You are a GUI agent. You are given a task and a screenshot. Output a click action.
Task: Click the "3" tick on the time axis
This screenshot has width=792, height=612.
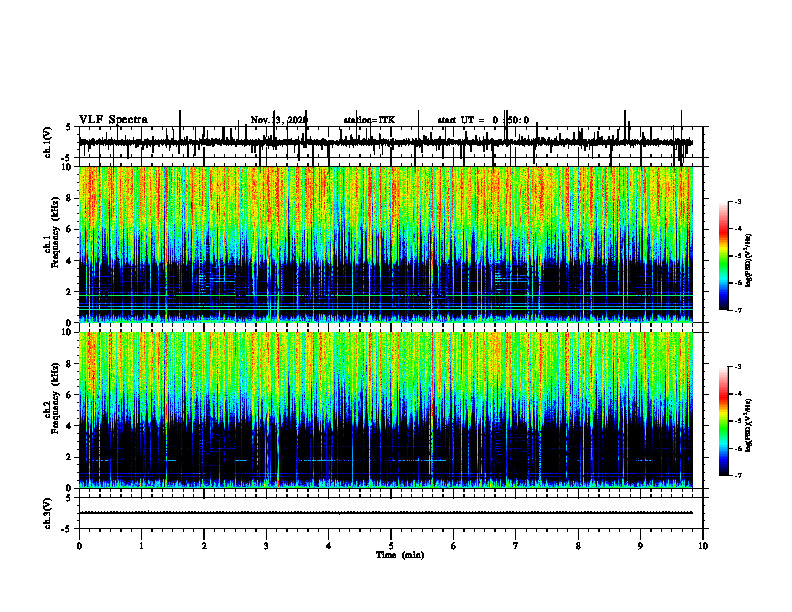[x=266, y=546]
